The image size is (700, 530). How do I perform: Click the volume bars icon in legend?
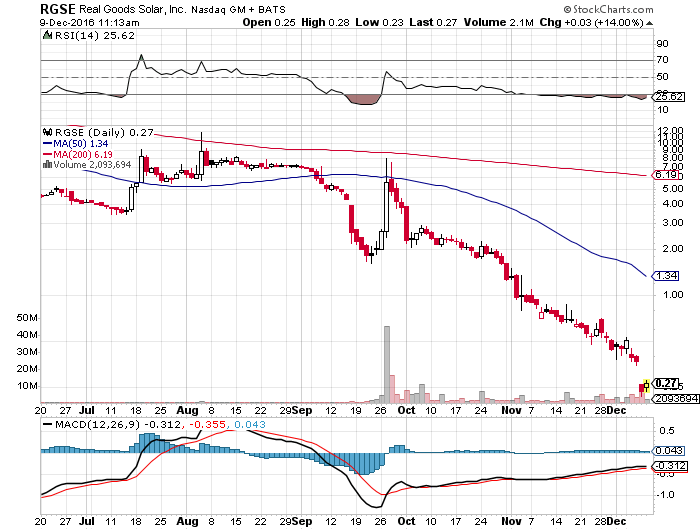coord(46,164)
